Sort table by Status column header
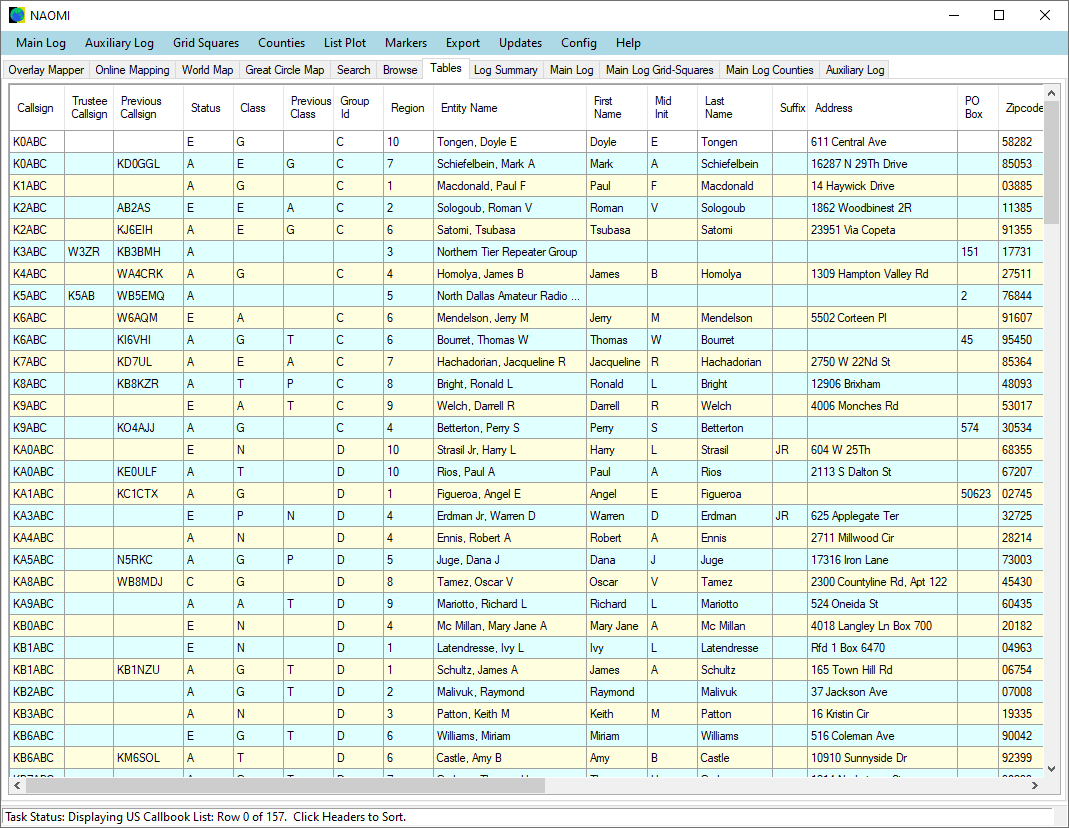This screenshot has height=828, width=1069. [209, 108]
